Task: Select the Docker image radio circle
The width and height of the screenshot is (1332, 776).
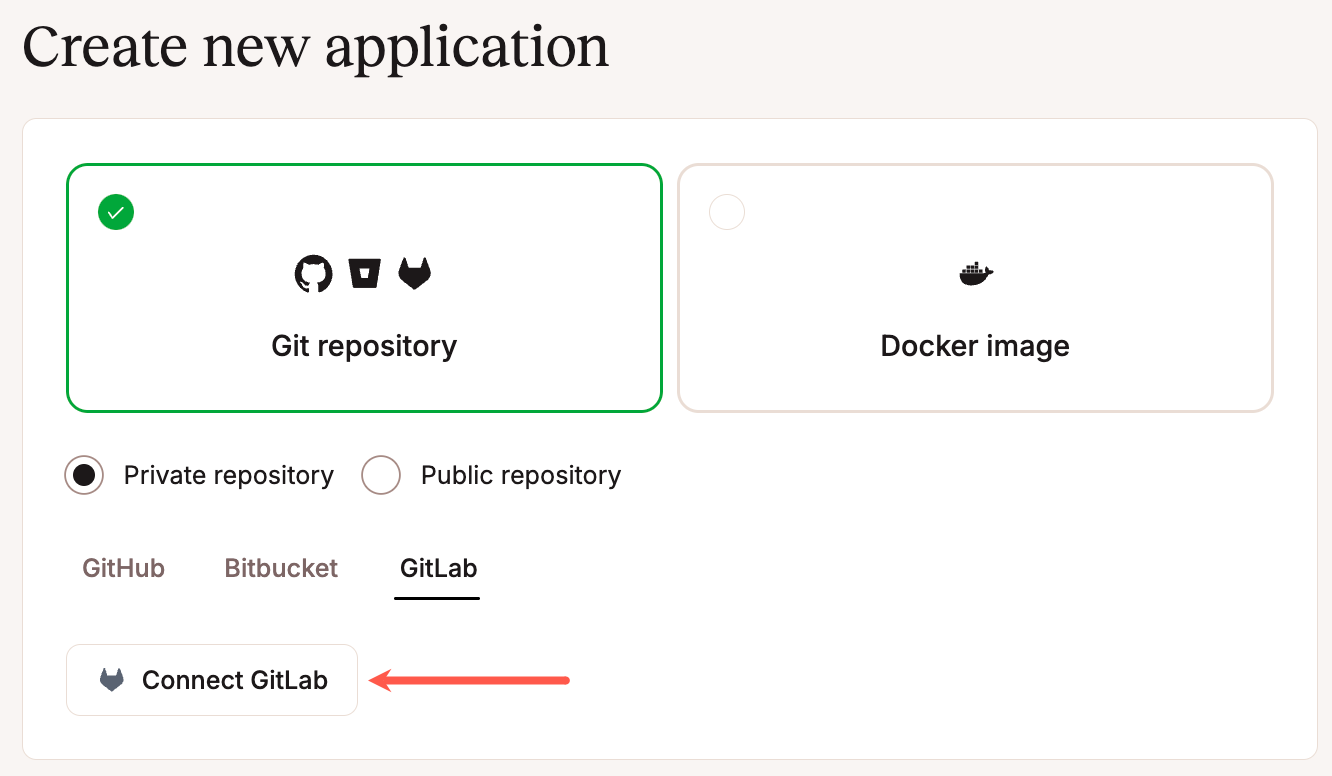Action: click(727, 211)
